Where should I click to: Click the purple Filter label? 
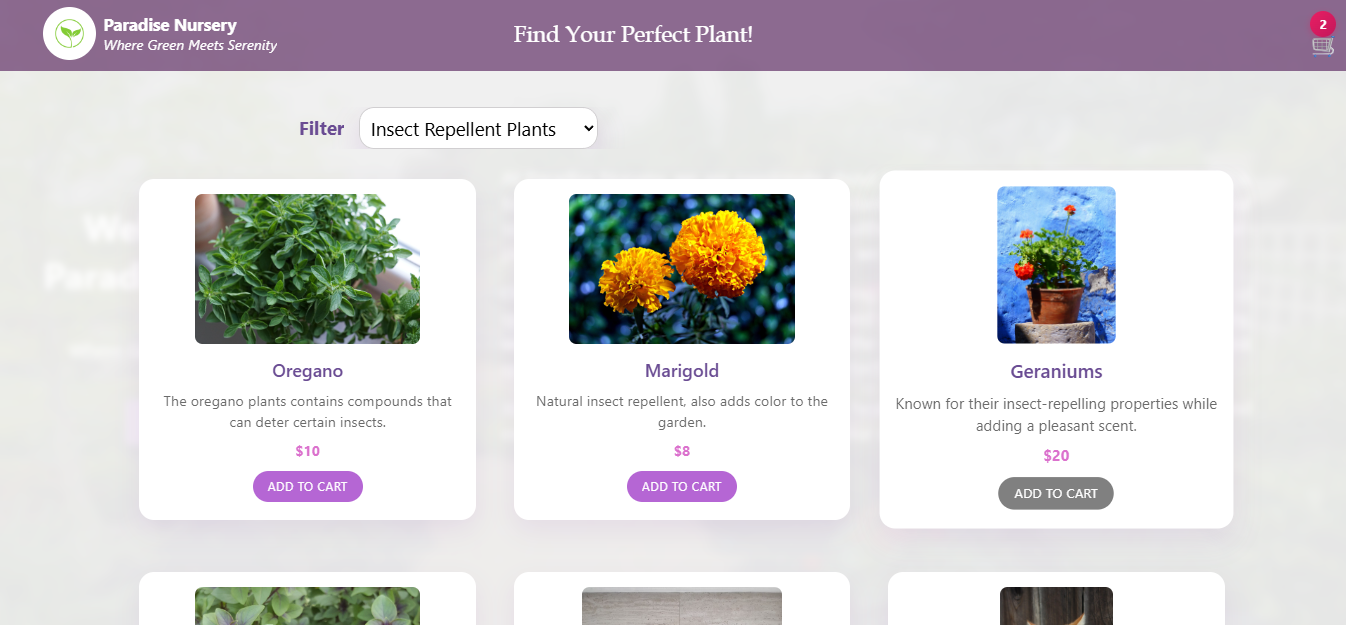pyautogui.click(x=321, y=128)
